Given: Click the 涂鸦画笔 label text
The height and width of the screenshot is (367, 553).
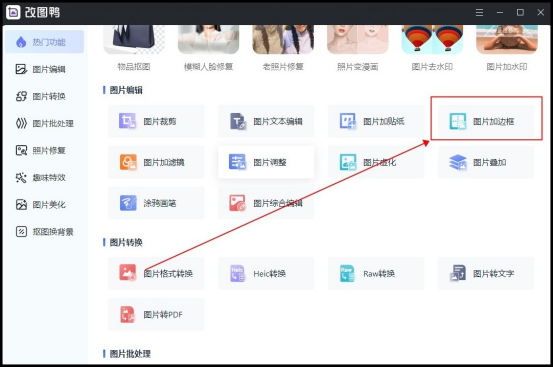Looking at the screenshot, I should coord(160,203).
